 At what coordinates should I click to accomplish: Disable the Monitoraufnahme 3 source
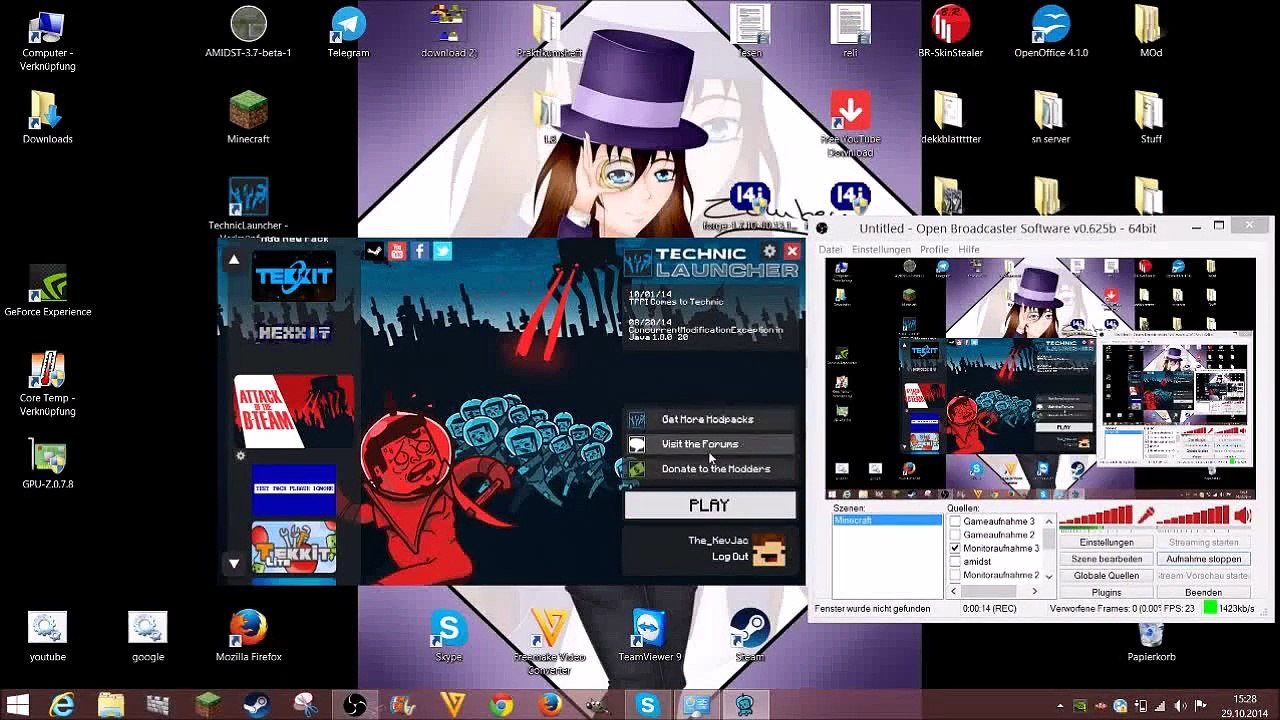click(955, 548)
